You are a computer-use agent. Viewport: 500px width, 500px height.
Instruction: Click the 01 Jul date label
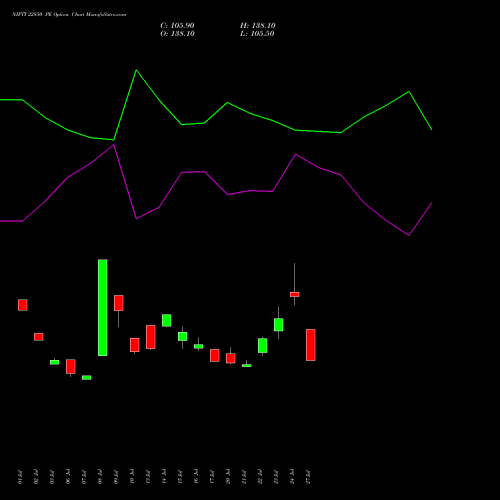20,477
